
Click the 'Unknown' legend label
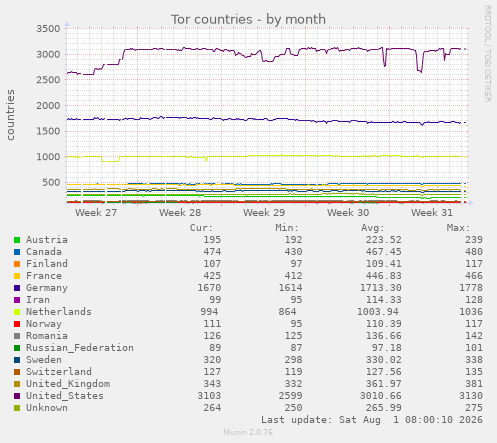[x=47, y=408]
